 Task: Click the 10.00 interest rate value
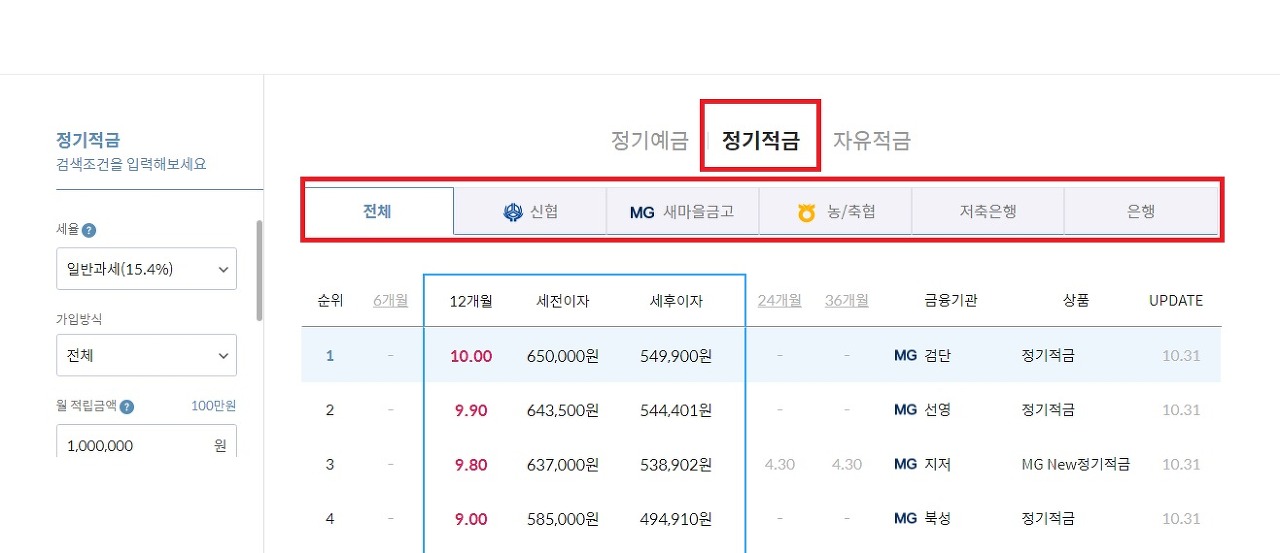tap(471, 355)
